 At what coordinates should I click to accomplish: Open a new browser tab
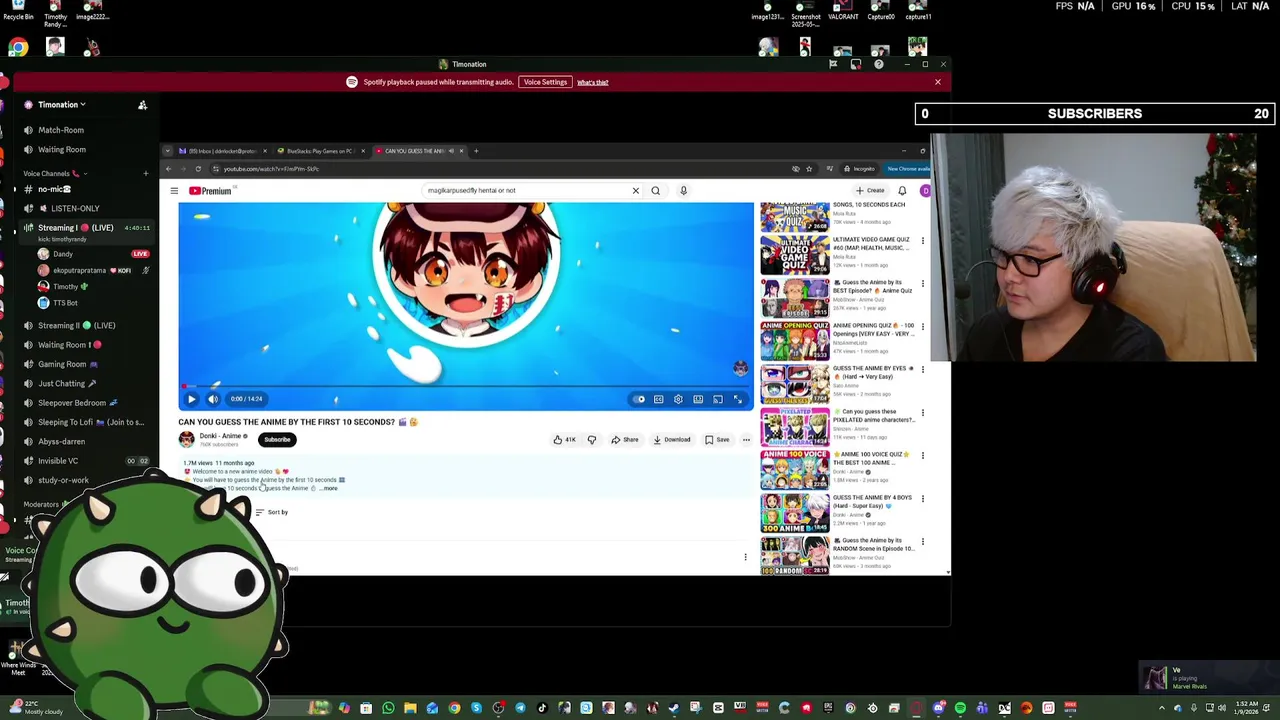(x=476, y=151)
